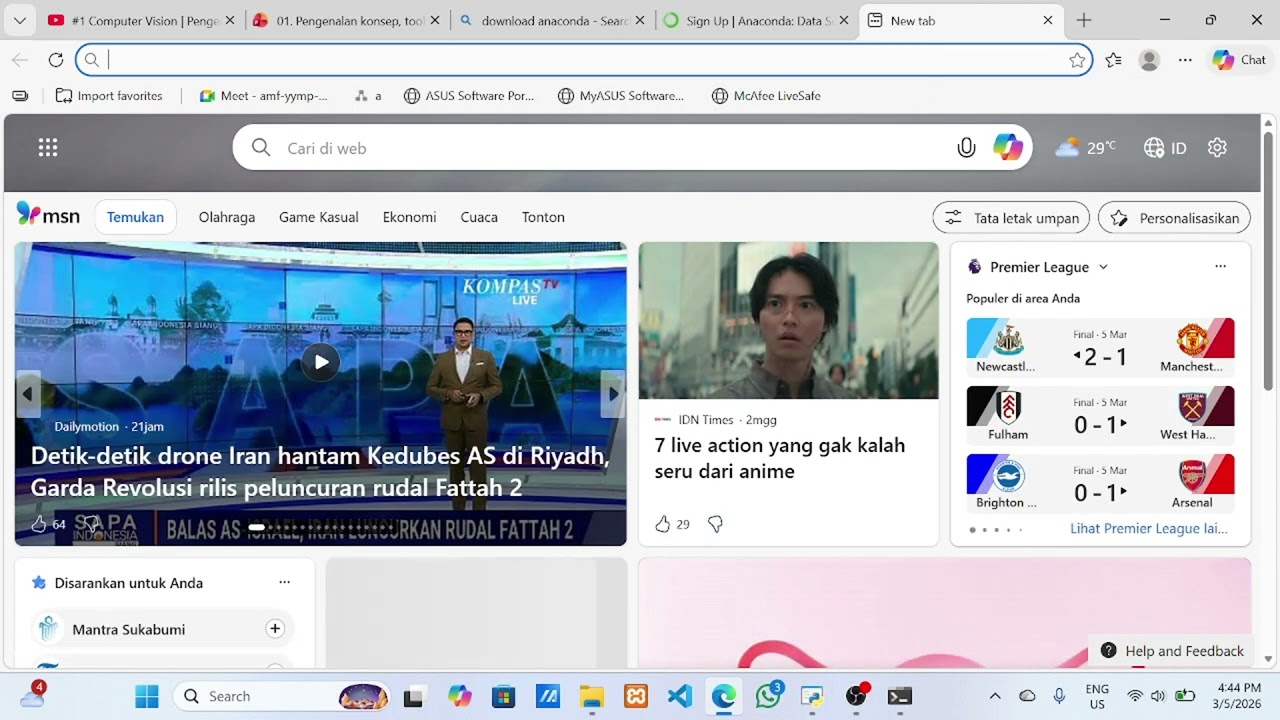Open the 7 live action article image
Viewport: 1280px width, 720px height.
click(x=789, y=321)
